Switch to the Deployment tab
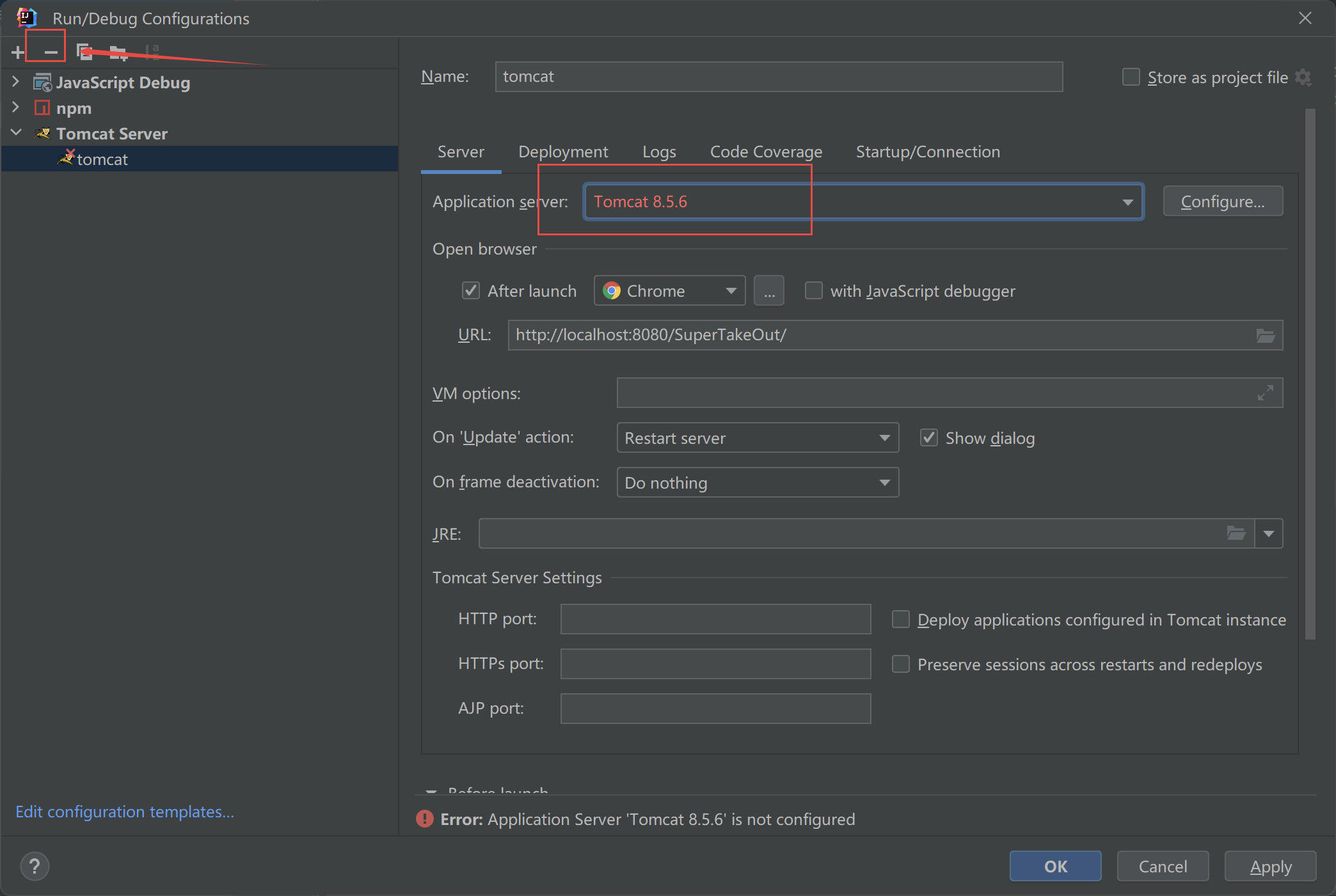The image size is (1336, 896). [x=563, y=152]
